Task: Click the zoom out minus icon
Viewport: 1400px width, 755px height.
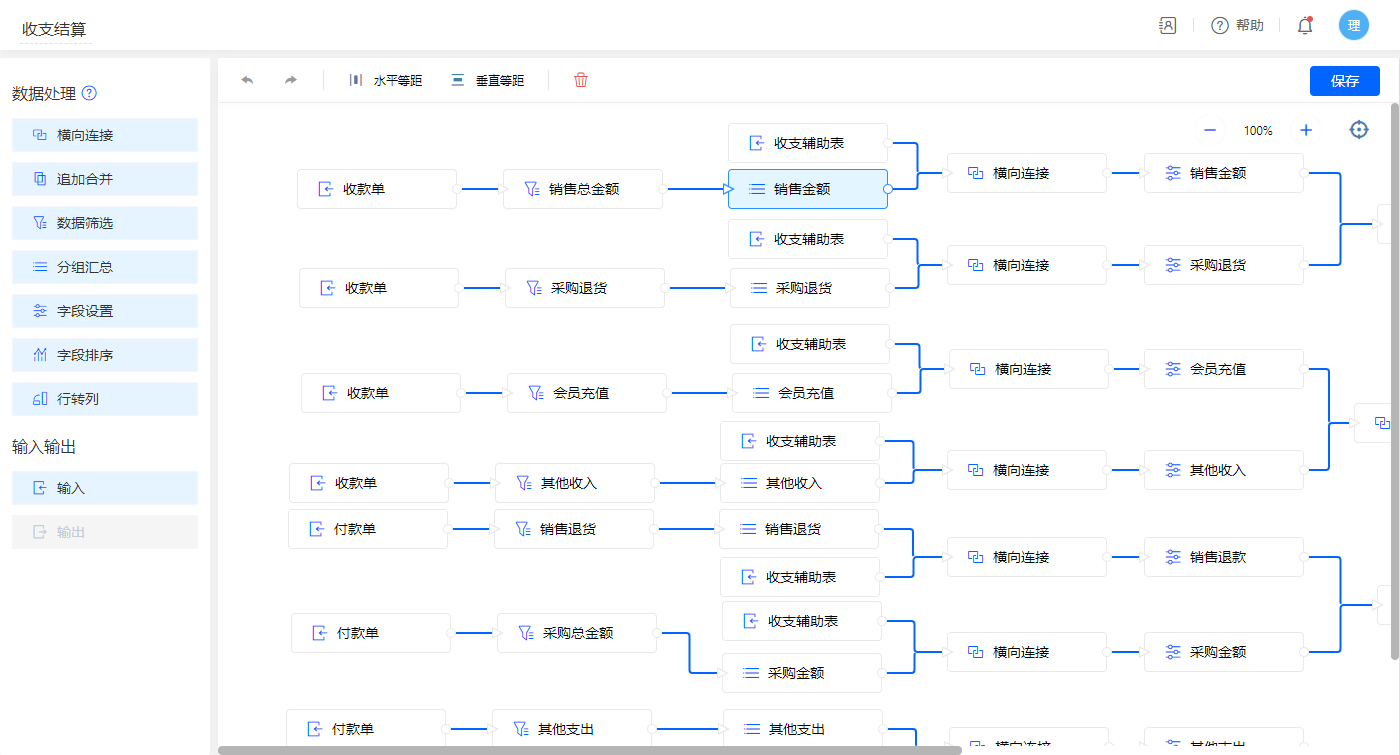Action: pos(1210,130)
